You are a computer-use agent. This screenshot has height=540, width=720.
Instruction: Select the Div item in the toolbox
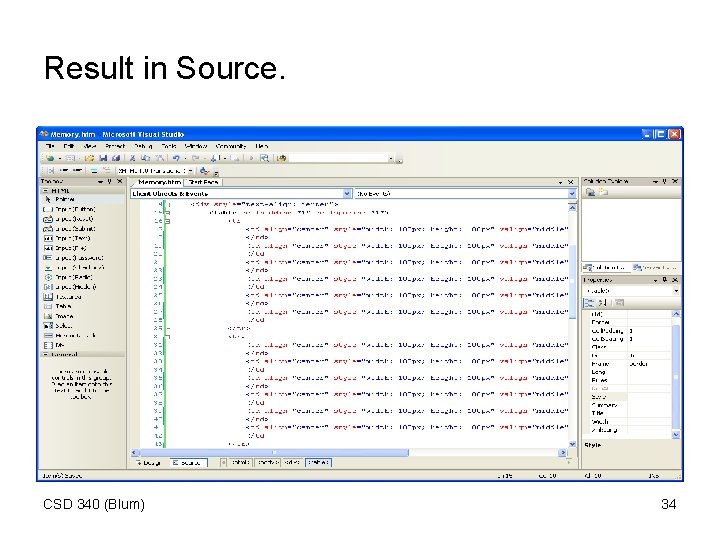(82, 345)
